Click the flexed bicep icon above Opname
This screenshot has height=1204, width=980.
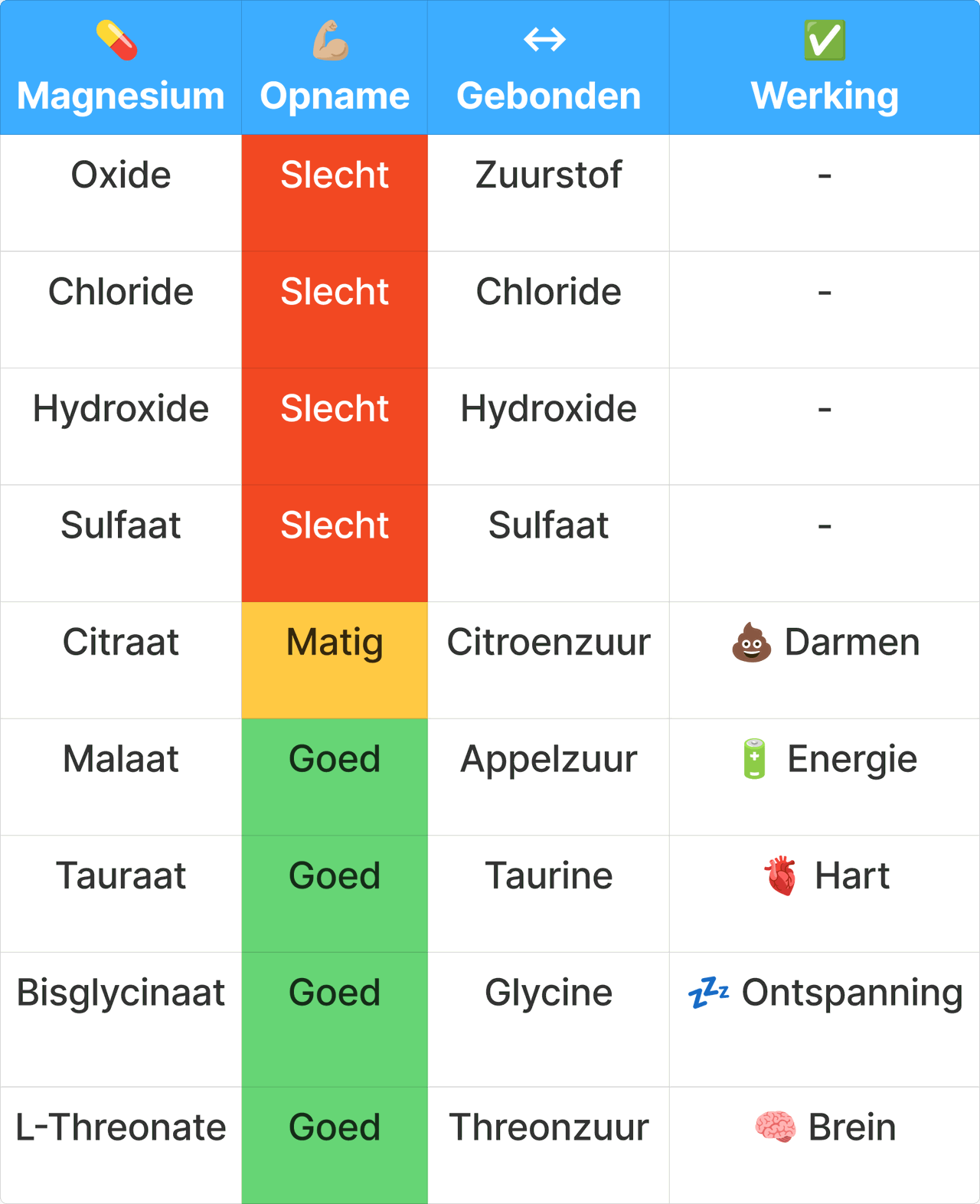click(x=332, y=41)
